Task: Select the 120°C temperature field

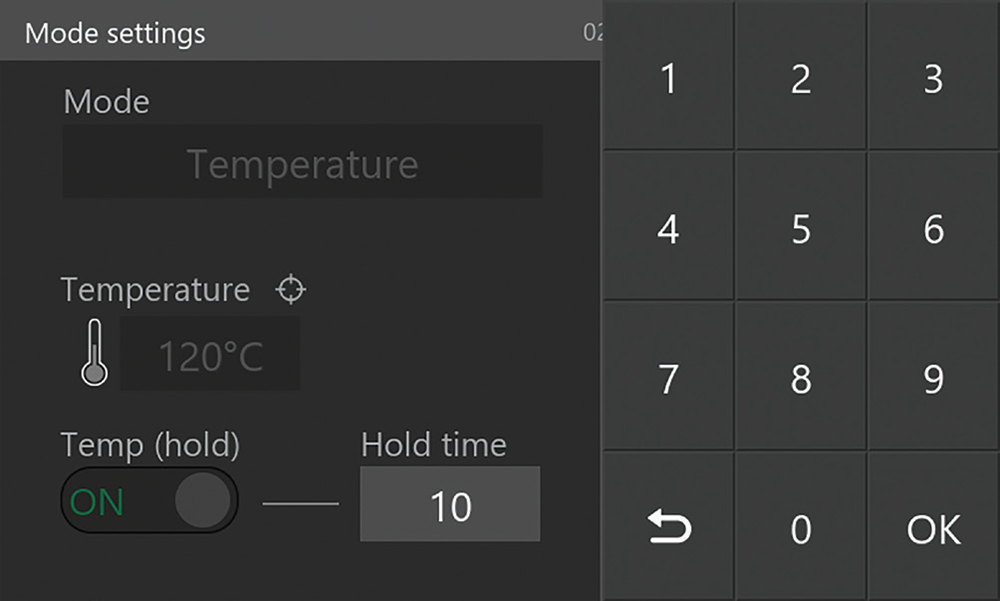Action: point(210,355)
